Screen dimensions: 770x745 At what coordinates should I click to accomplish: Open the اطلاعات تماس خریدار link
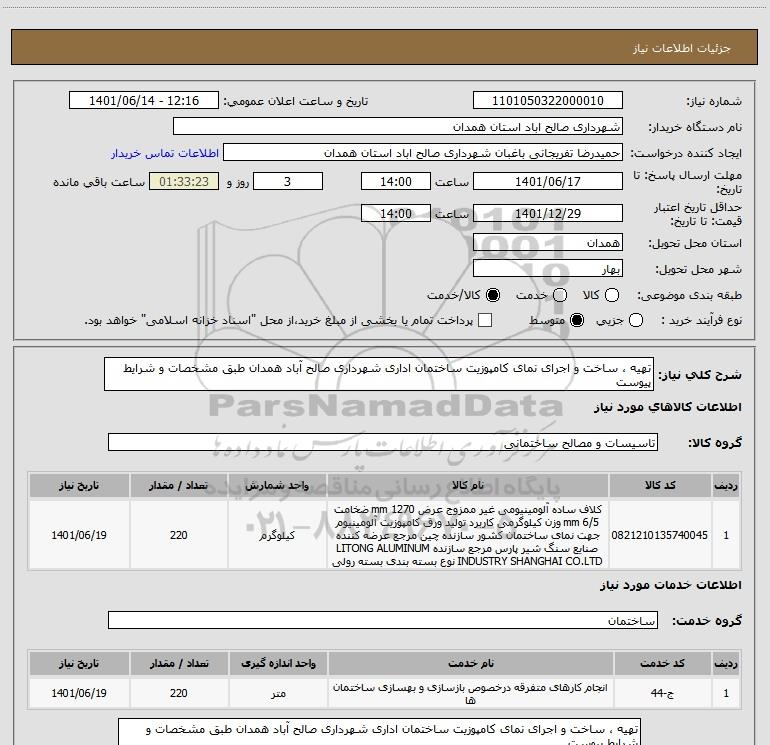[165, 153]
